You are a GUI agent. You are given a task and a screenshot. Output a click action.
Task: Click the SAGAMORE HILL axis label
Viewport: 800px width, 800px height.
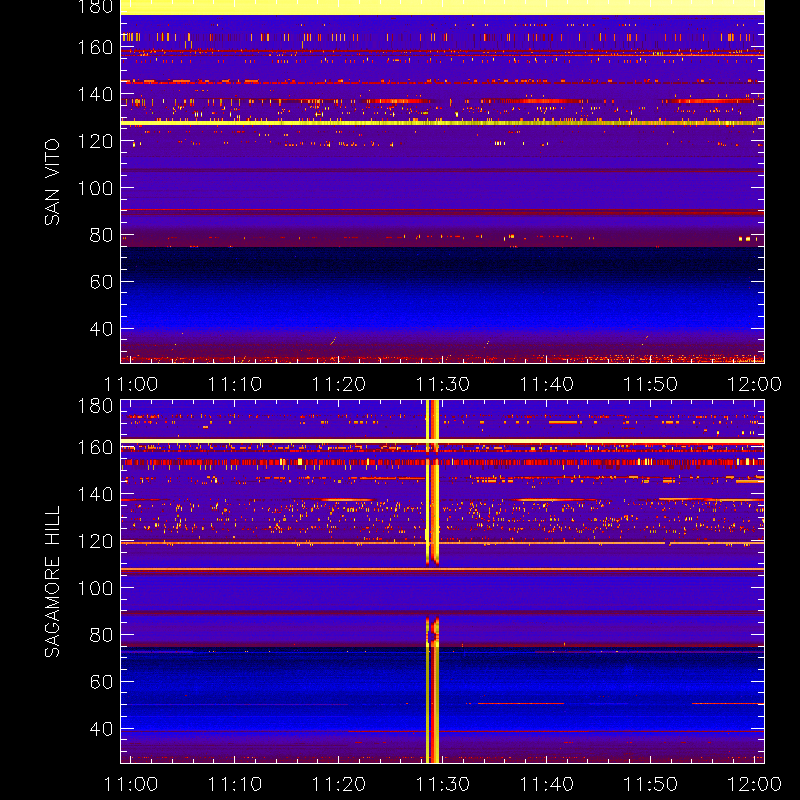(52, 582)
